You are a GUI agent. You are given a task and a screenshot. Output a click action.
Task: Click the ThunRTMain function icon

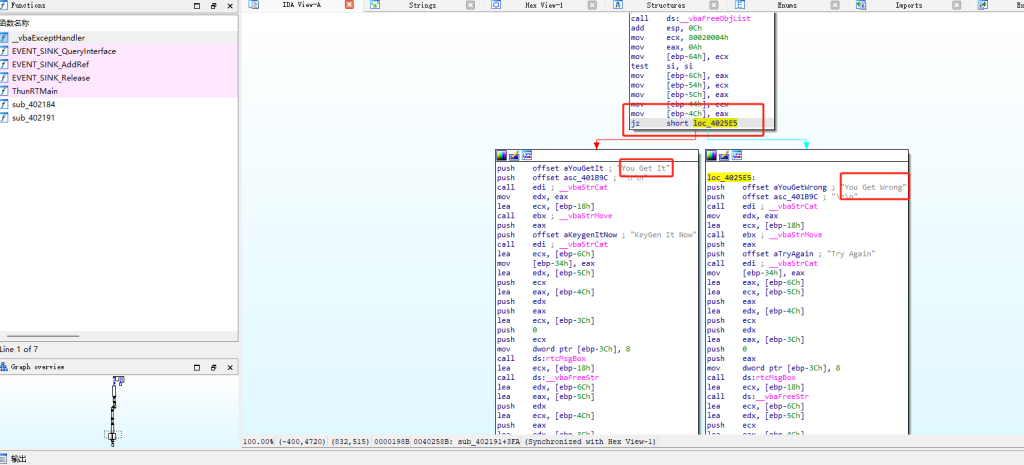(4, 91)
